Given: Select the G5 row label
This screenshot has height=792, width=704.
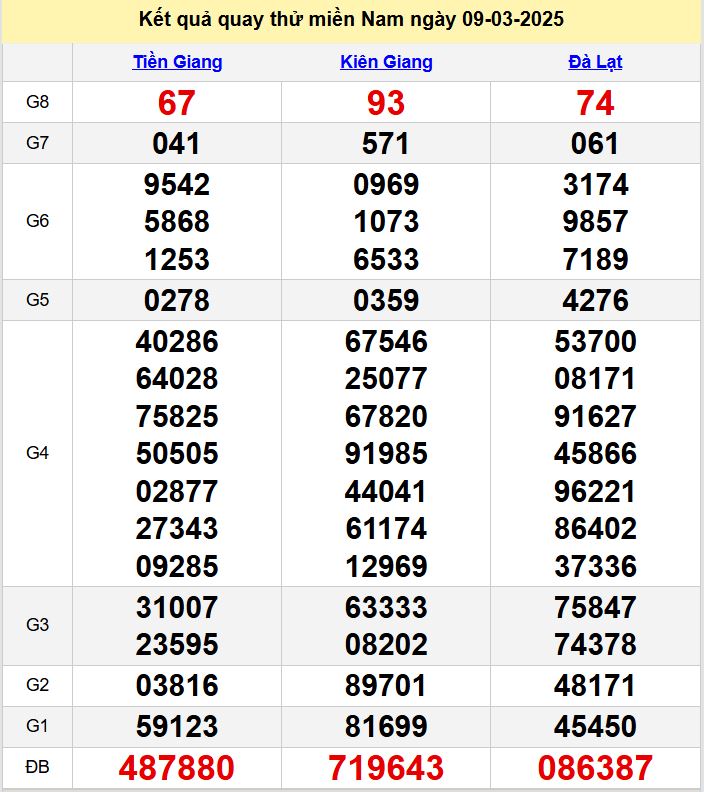Looking at the screenshot, I should pos(37,300).
